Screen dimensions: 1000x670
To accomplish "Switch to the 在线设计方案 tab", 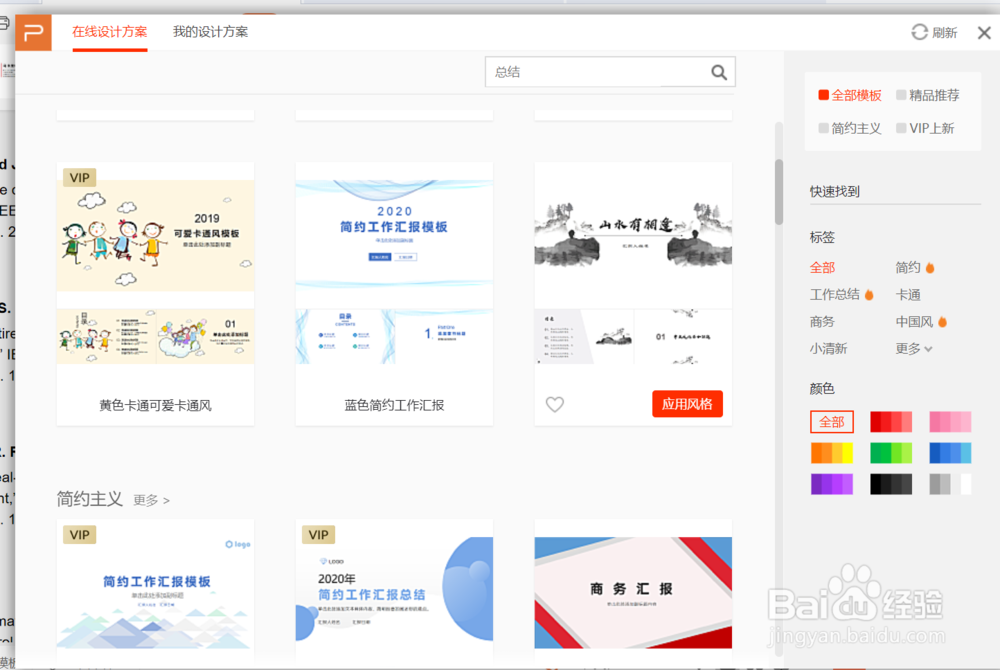I will click(108, 32).
